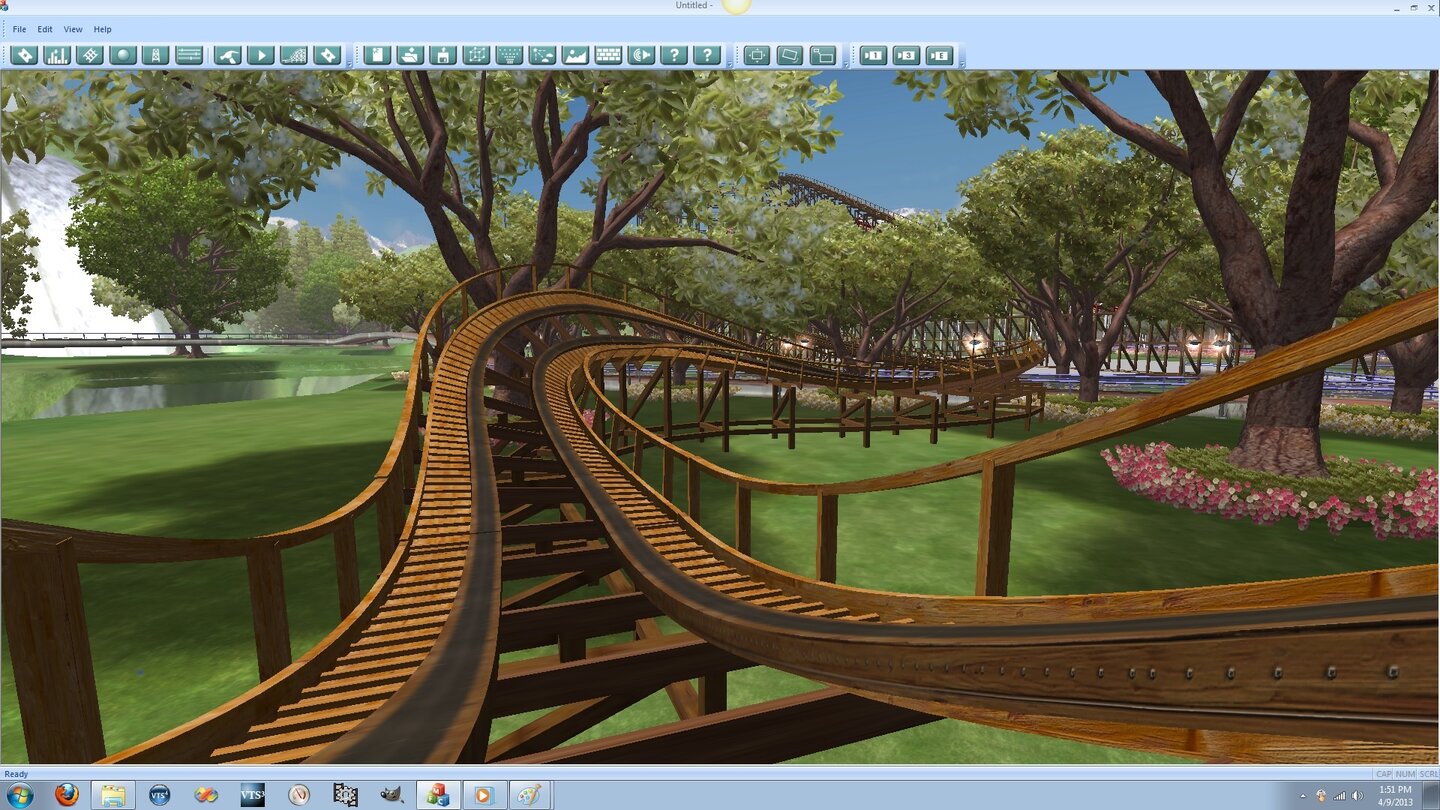Screen dimensions: 1440x810
Task: Expand toolbar overflow arrow after help icons
Action: pos(728,63)
